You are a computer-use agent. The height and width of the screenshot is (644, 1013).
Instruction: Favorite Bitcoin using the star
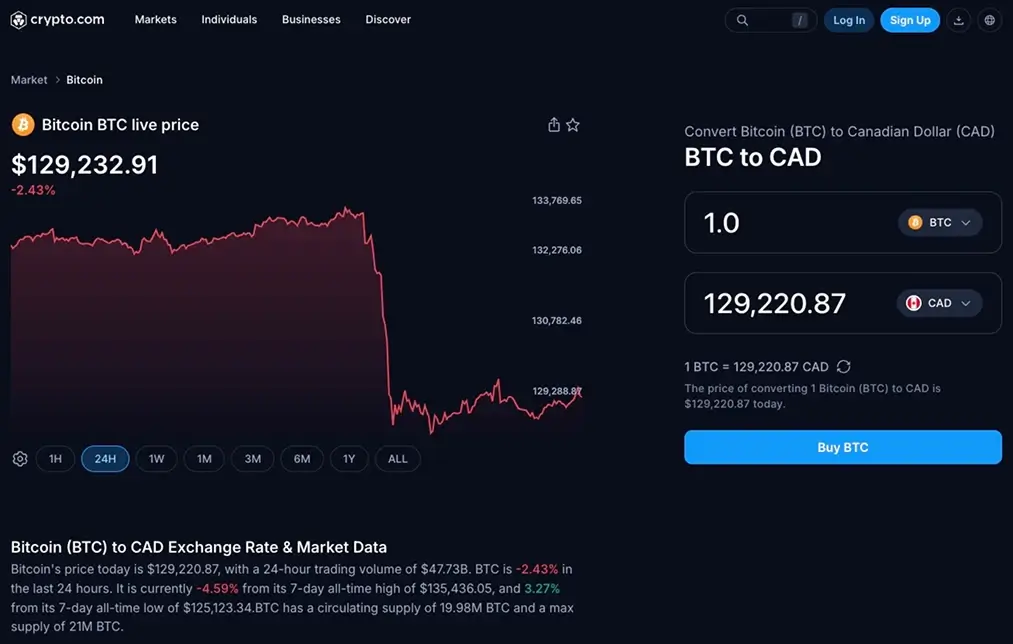[x=572, y=124]
